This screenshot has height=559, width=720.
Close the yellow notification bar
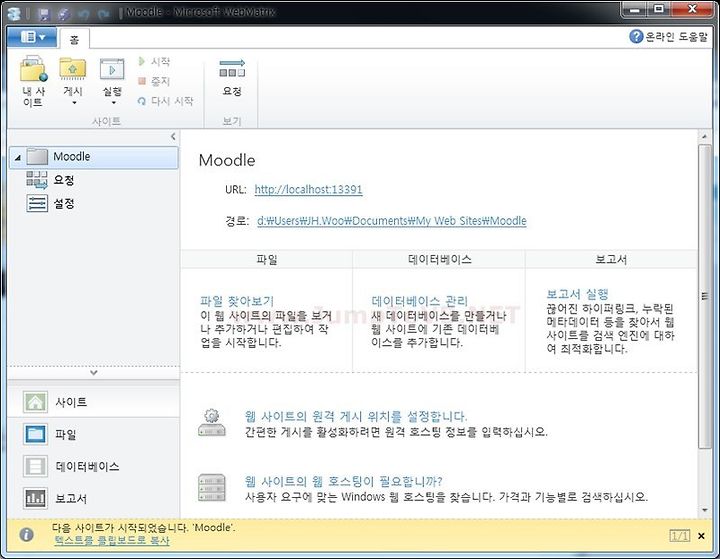701,536
